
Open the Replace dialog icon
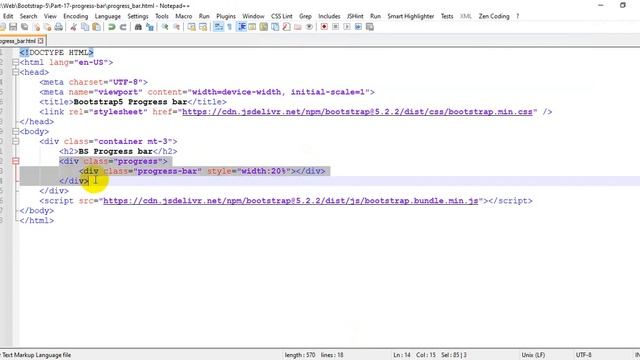tap(149, 27)
